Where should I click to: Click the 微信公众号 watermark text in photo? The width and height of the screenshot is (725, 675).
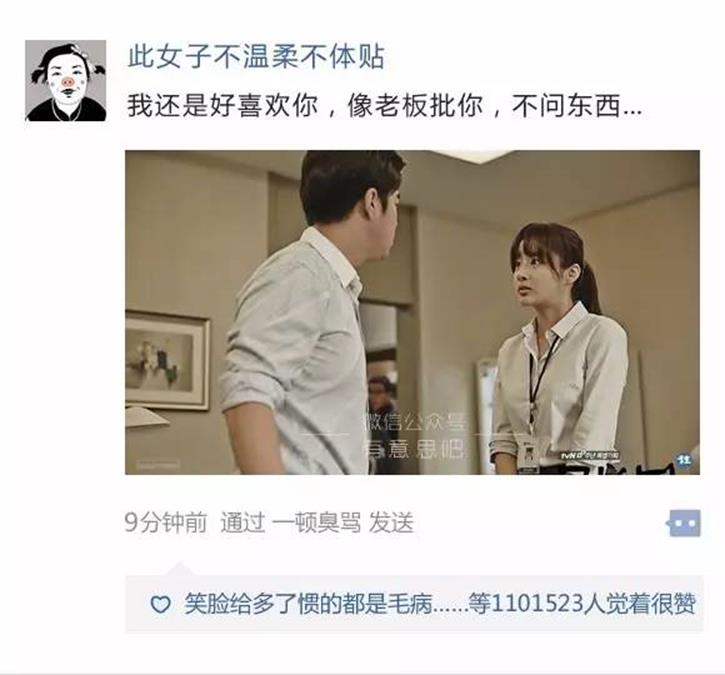[x=415, y=422]
